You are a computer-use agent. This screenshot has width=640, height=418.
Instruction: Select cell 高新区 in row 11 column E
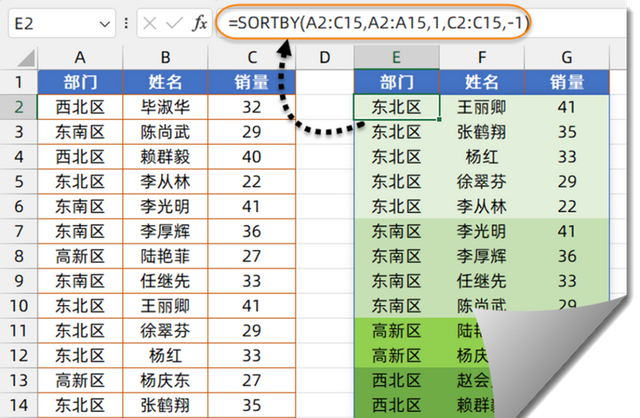397,331
